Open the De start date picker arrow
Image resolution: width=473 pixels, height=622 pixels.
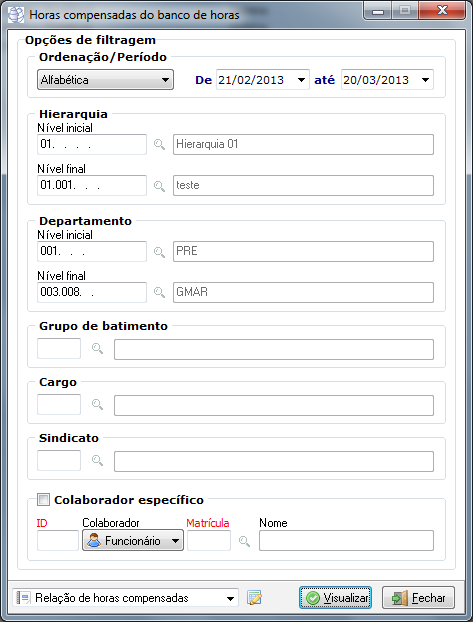302,80
